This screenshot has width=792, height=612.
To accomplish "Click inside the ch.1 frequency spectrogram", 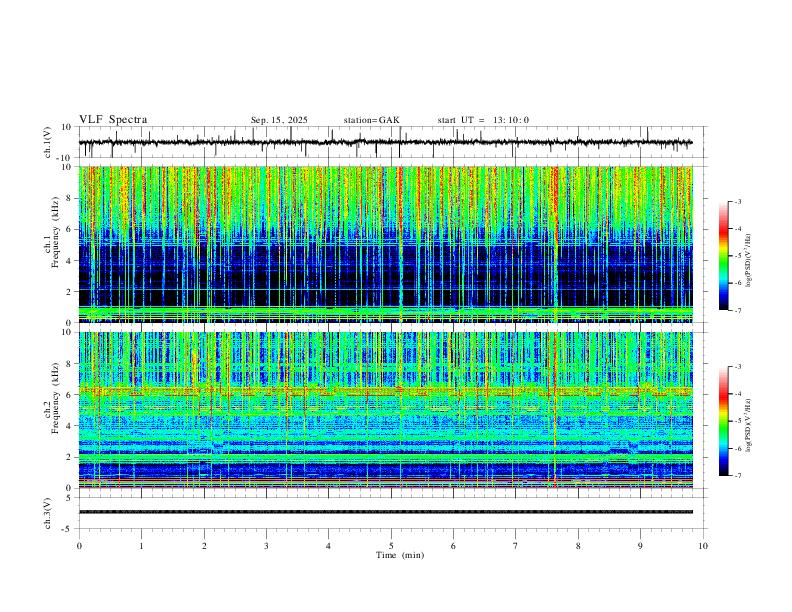I will coord(385,244).
